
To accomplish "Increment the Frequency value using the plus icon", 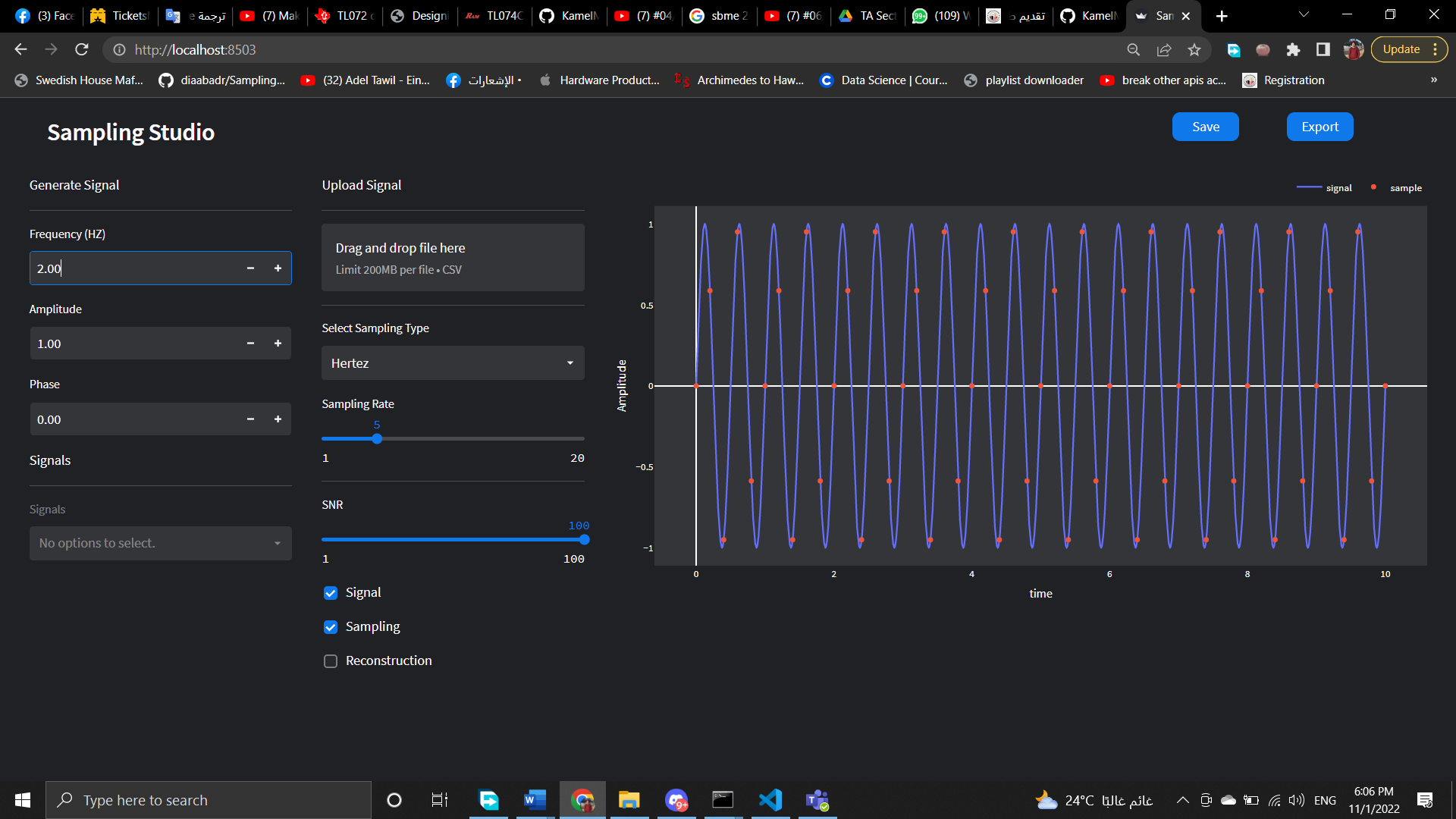I will coord(278,268).
